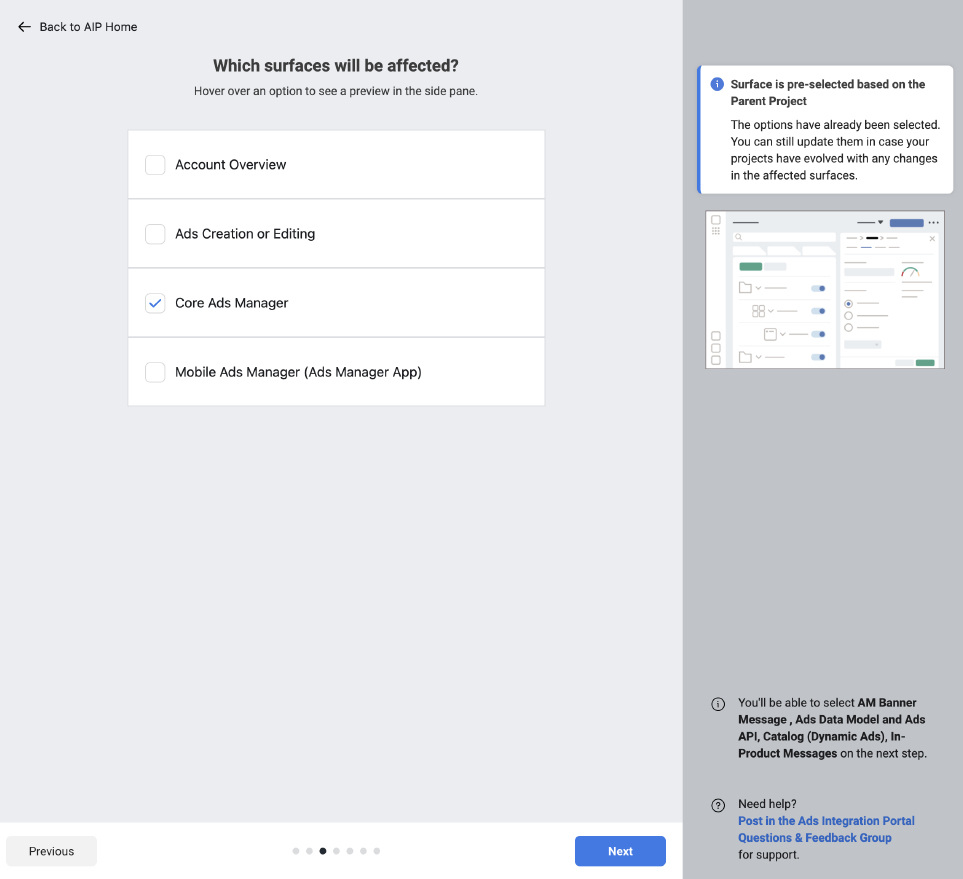Click the question mark icon near Need help

[x=718, y=804]
